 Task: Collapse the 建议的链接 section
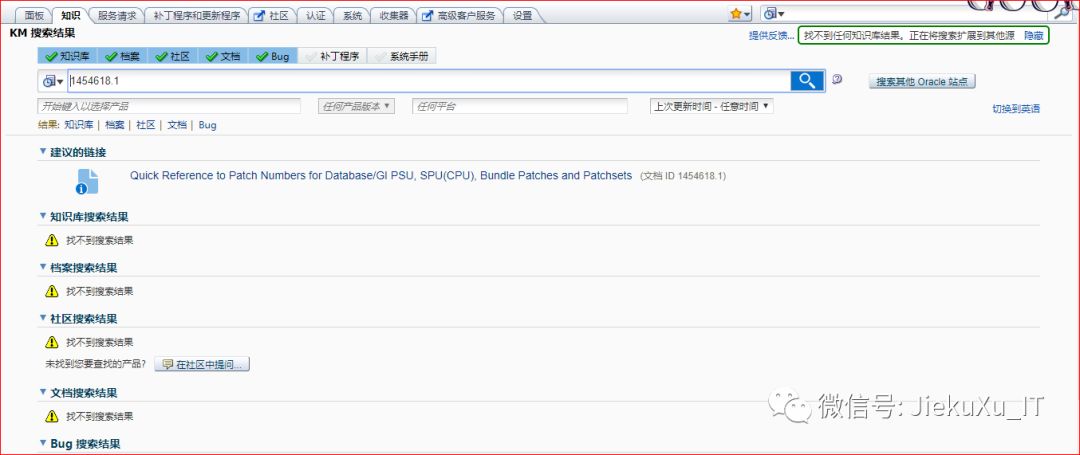tap(43, 151)
